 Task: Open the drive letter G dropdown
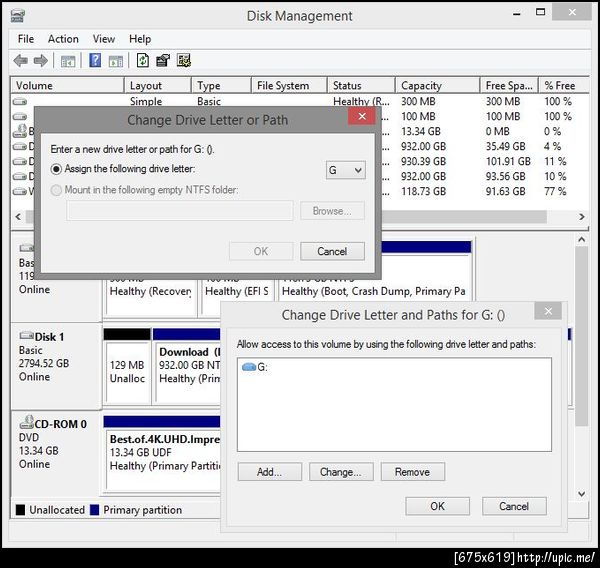click(x=346, y=170)
